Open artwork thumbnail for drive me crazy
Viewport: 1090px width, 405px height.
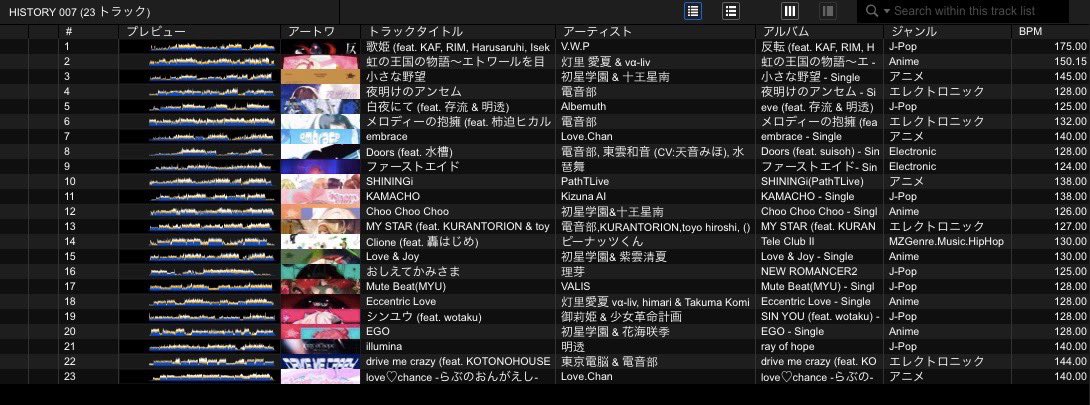click(x=320, y=361)
